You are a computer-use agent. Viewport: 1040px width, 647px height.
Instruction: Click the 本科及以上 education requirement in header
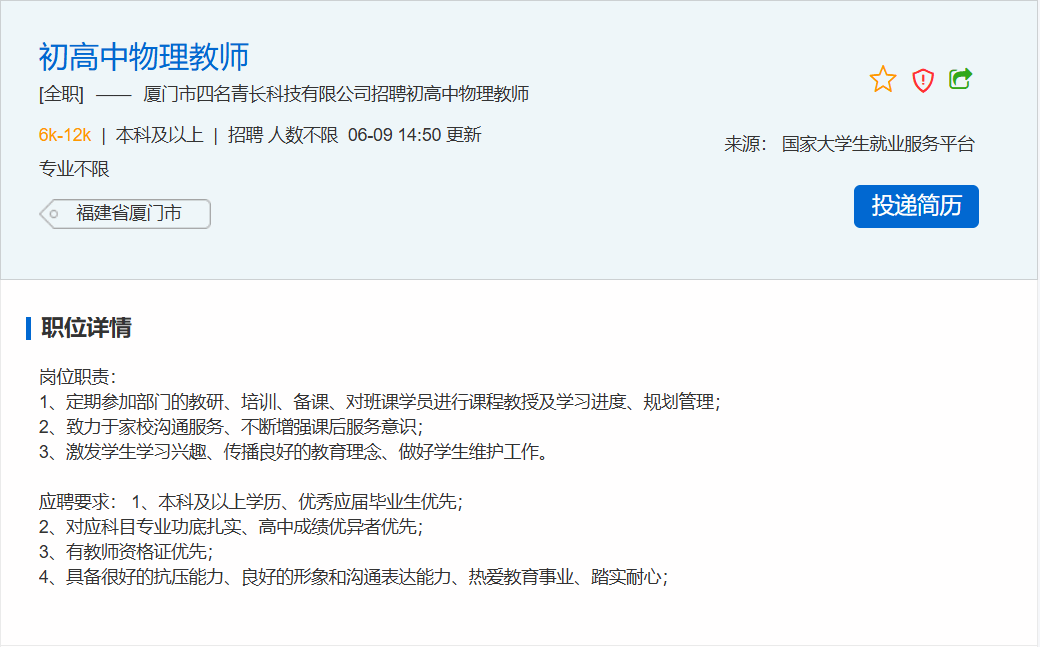pyautogui.click(x=159, y=135)
